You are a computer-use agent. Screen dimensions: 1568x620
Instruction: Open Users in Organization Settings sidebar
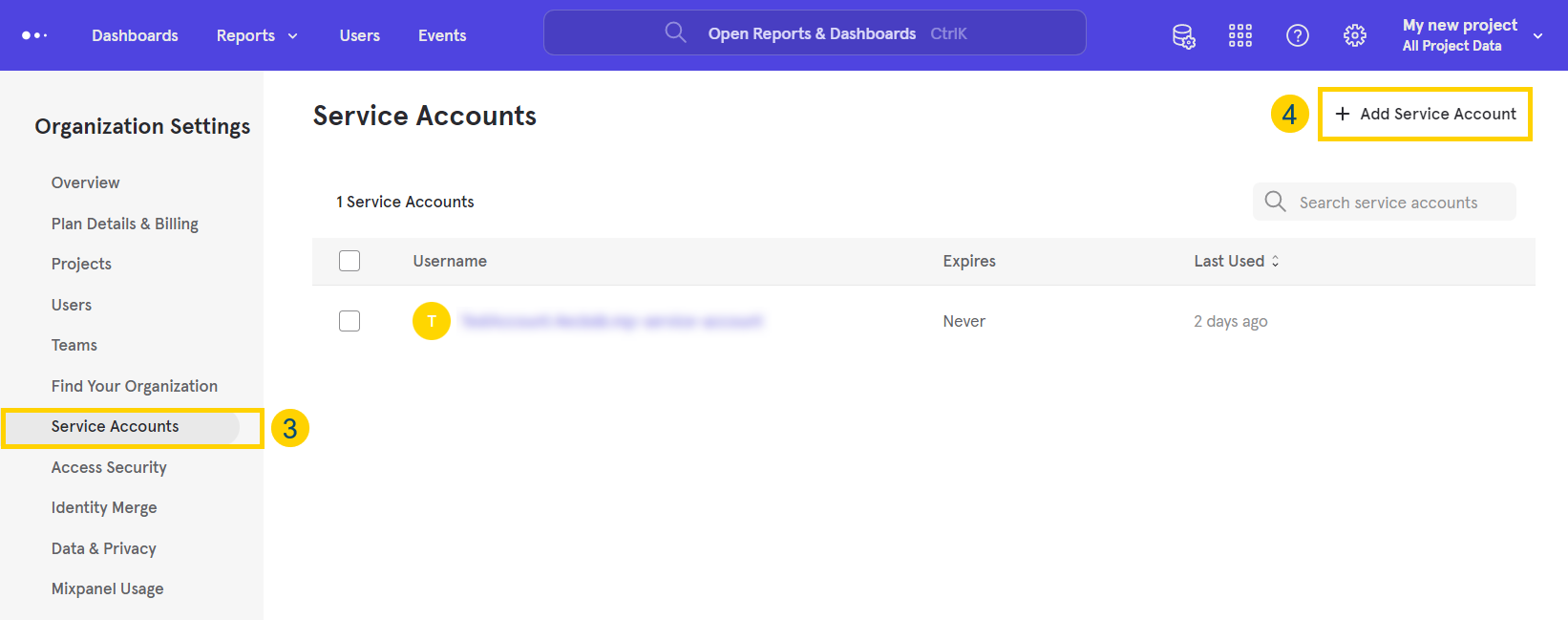[72, 305]
